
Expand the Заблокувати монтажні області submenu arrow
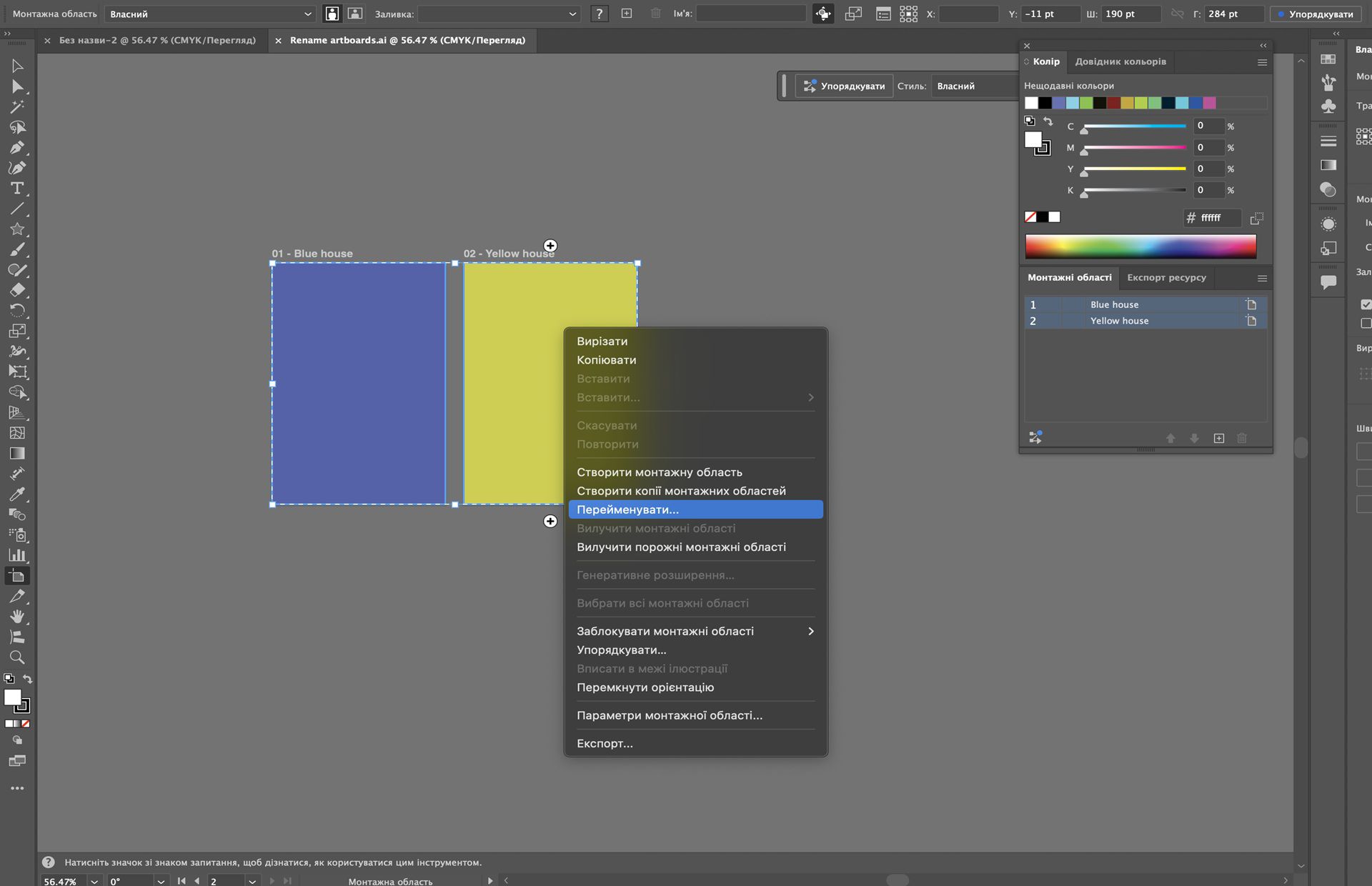[x=810, y=631]
